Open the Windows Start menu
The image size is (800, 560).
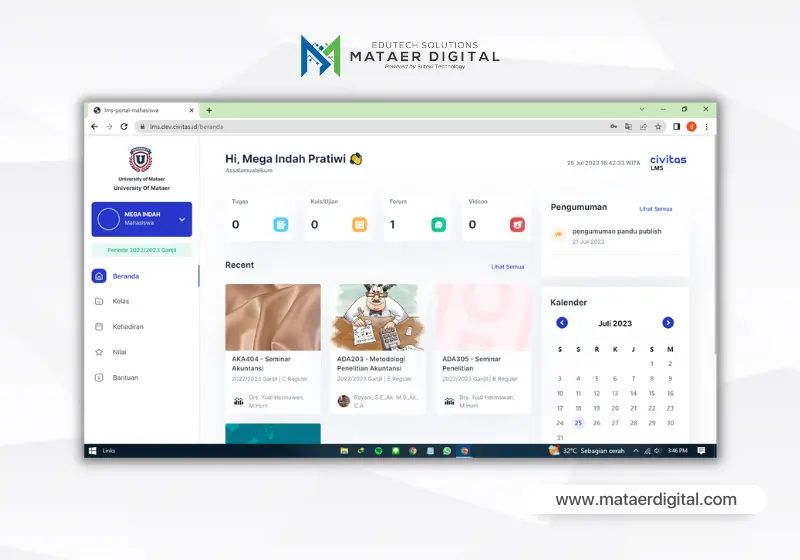(92, 451)
